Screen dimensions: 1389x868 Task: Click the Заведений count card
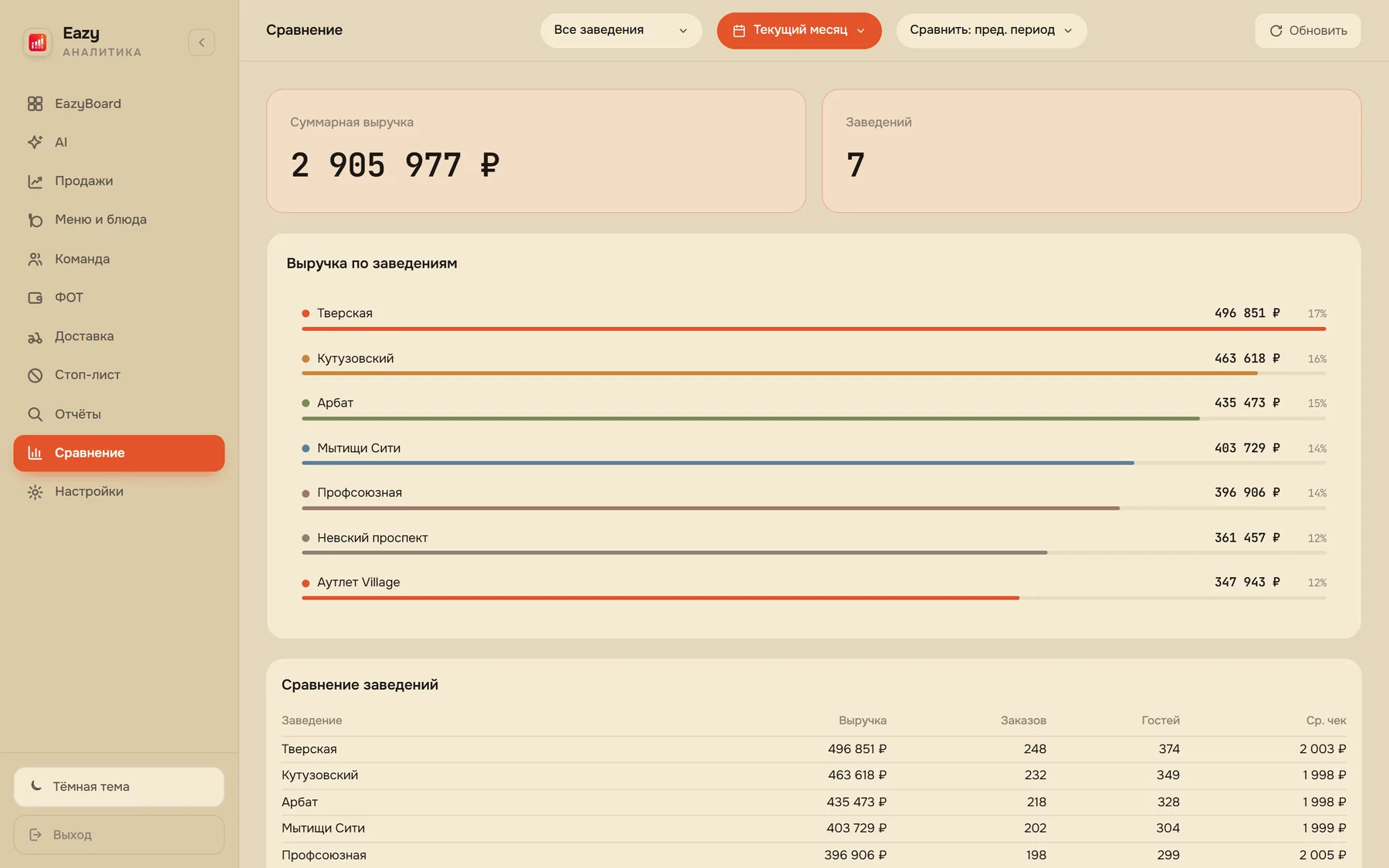[x=1091, y=150]
